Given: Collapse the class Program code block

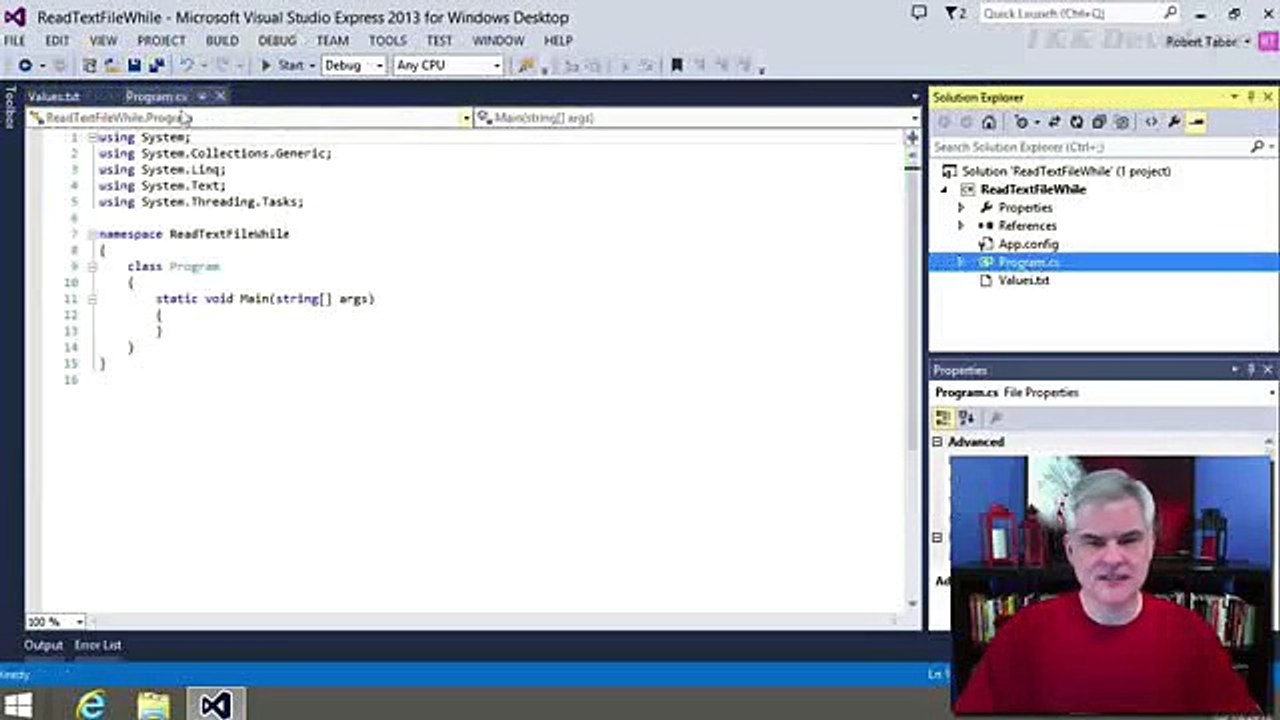Looking at the screenshot, I should [x=92, y=266].
